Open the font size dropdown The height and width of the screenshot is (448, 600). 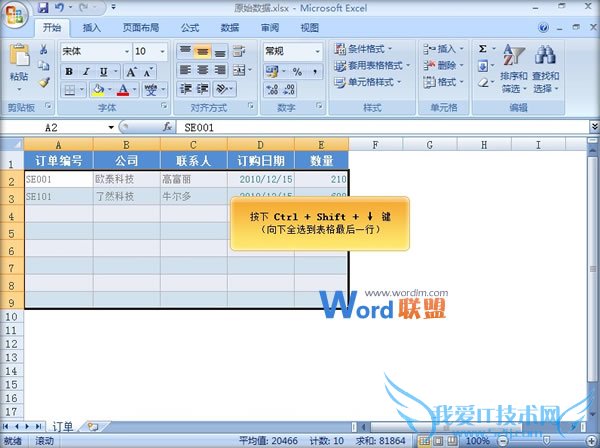(x=162, y=51)
